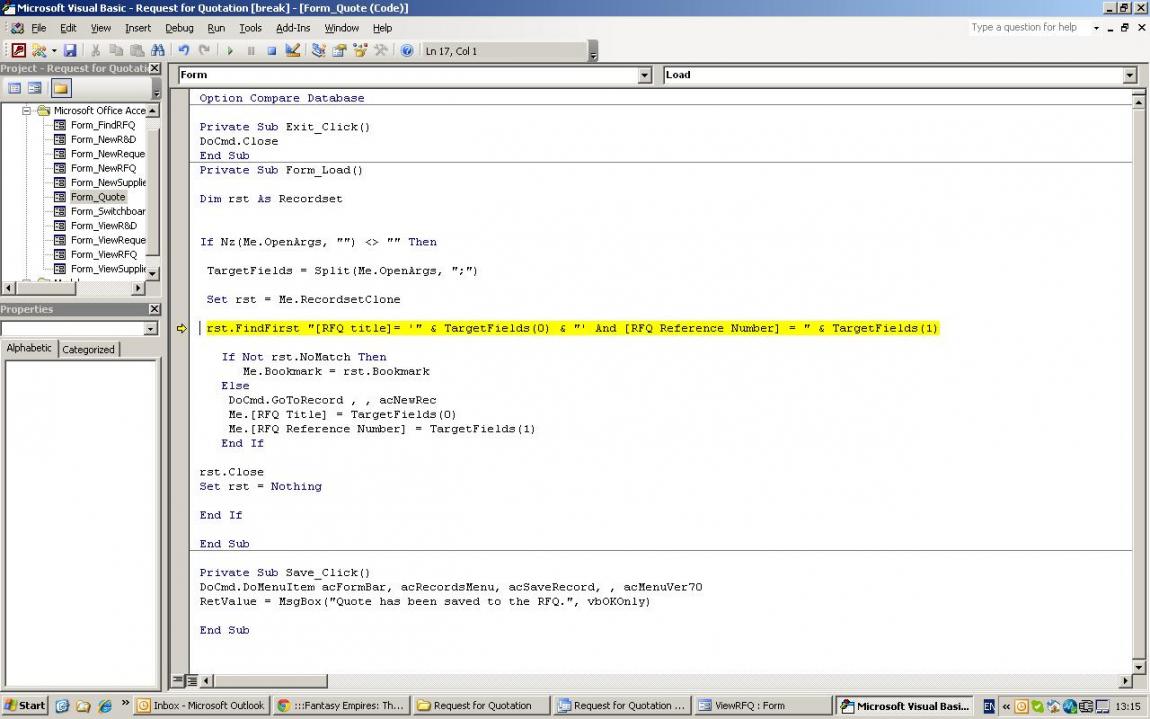Open the View menu
1150x719 pixels.
100,28
